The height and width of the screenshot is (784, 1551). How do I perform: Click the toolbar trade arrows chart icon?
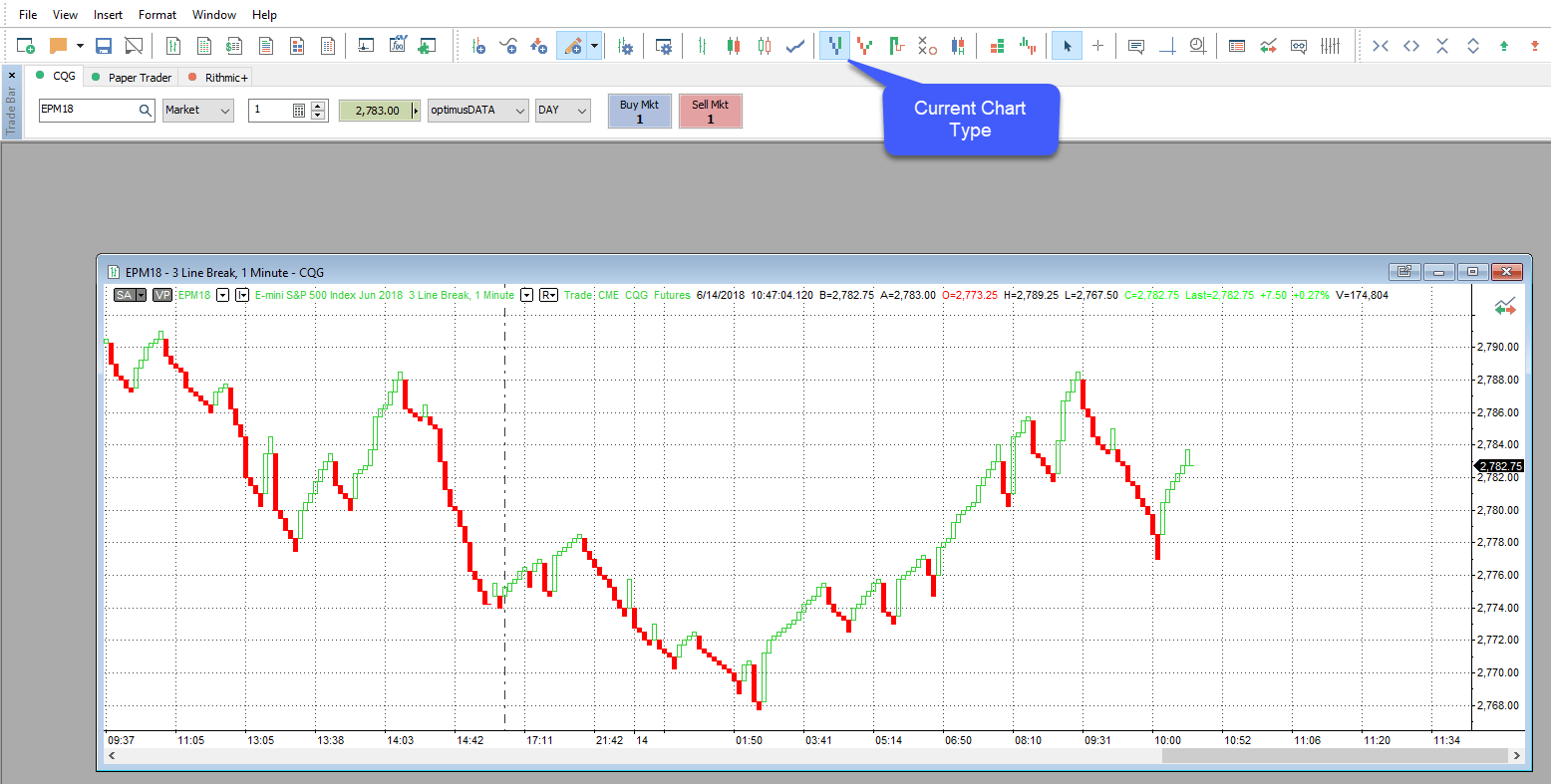[1268, 46]
